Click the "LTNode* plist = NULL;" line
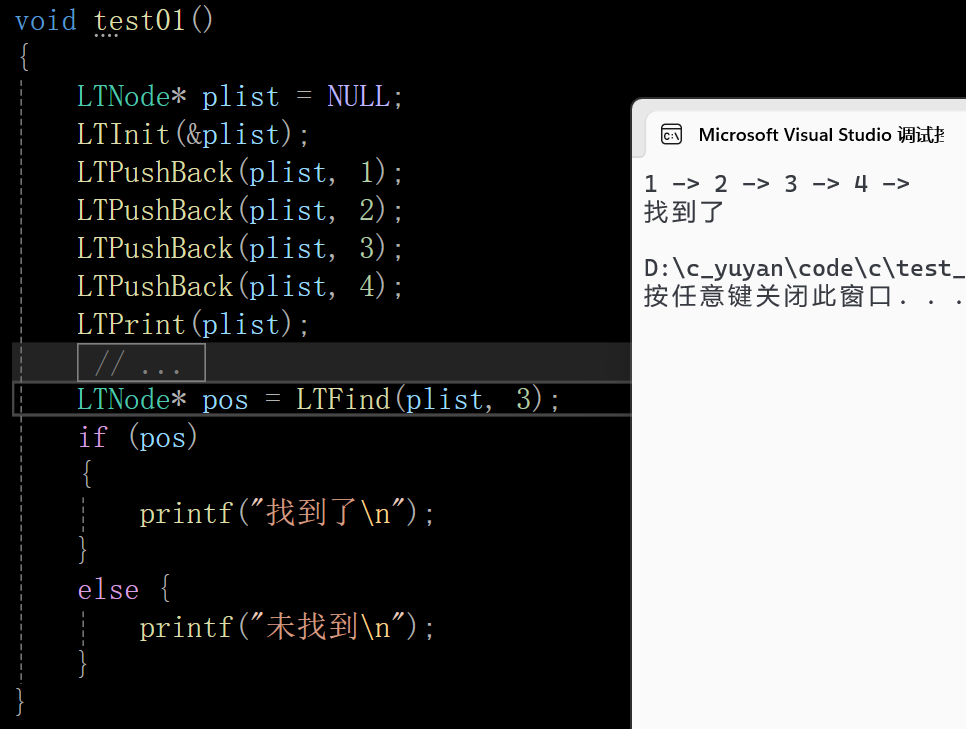 coord(240,97)
